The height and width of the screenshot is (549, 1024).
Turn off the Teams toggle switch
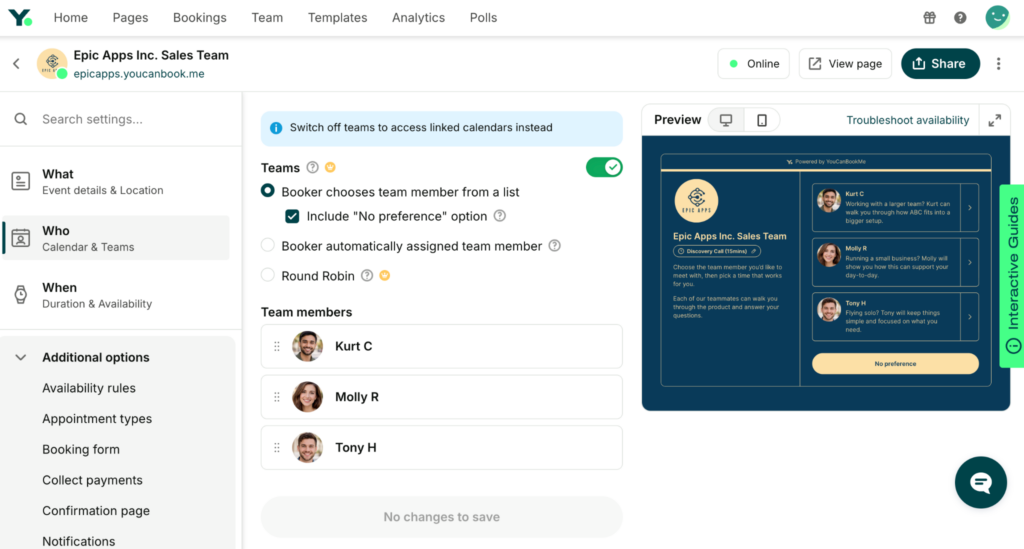[x=604, y=168]
